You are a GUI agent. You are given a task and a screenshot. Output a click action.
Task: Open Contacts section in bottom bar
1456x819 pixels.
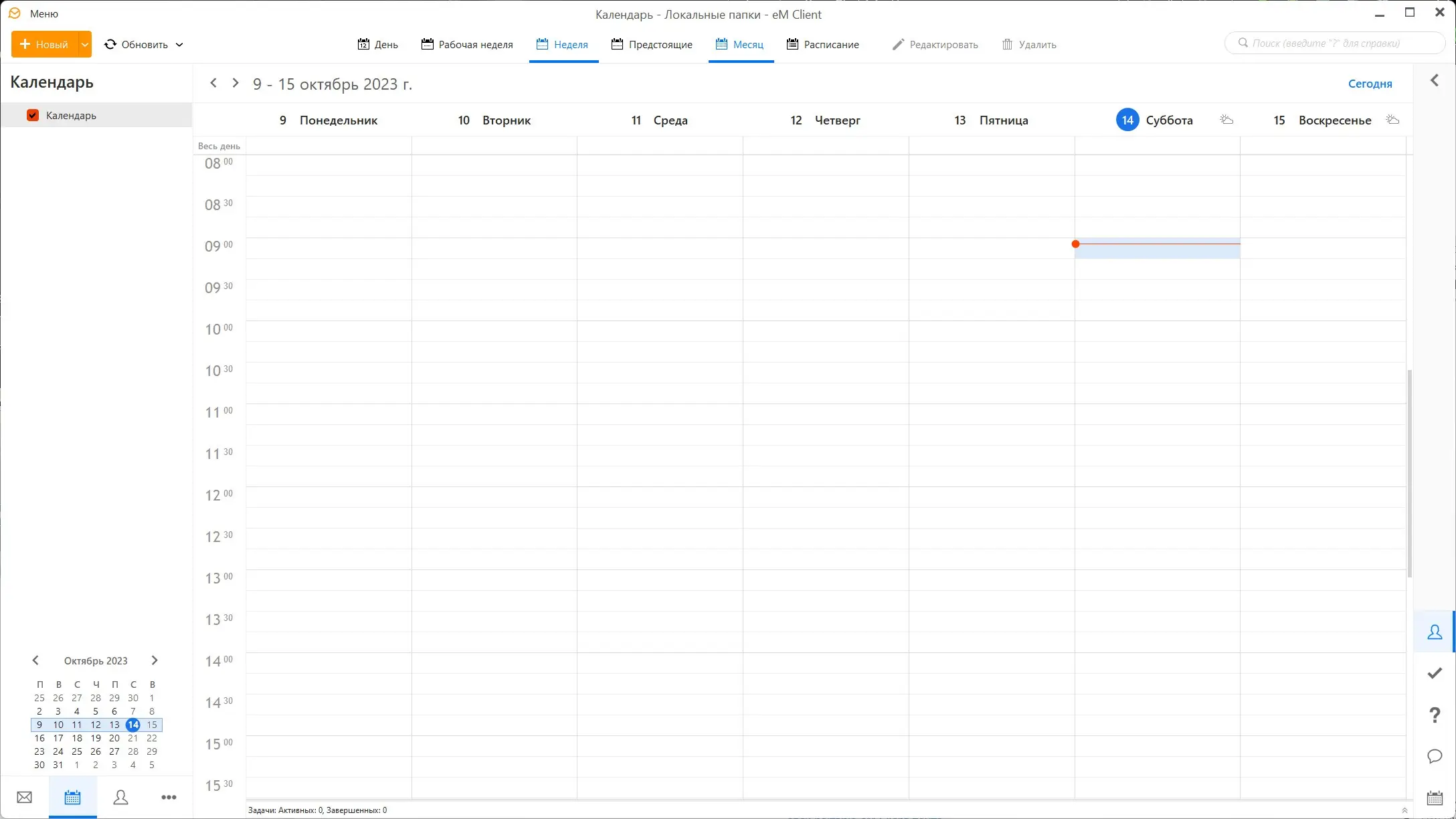tap(120, 797)
